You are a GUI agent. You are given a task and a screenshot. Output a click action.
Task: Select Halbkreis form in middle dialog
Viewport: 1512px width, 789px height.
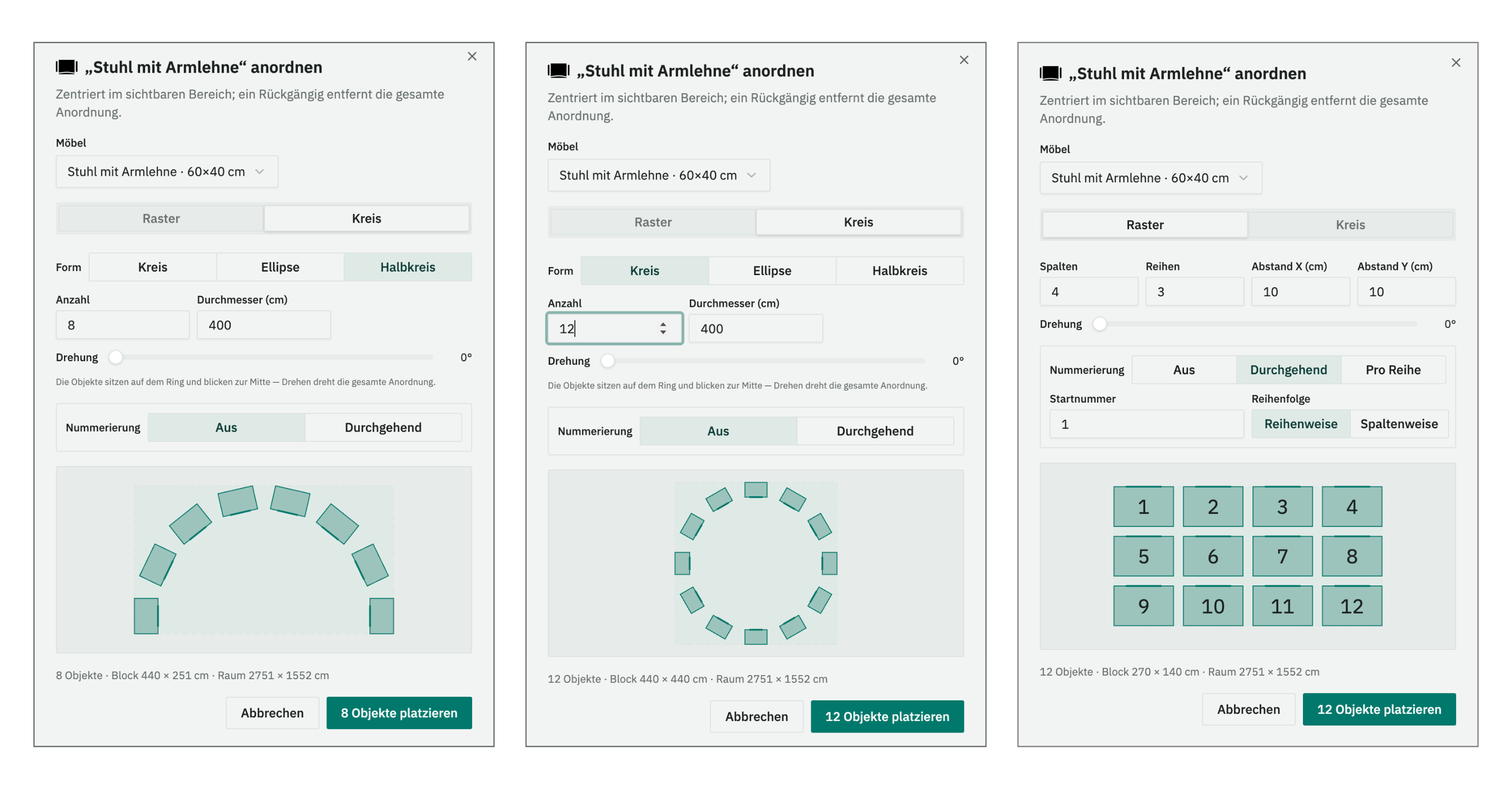(899, 271)
